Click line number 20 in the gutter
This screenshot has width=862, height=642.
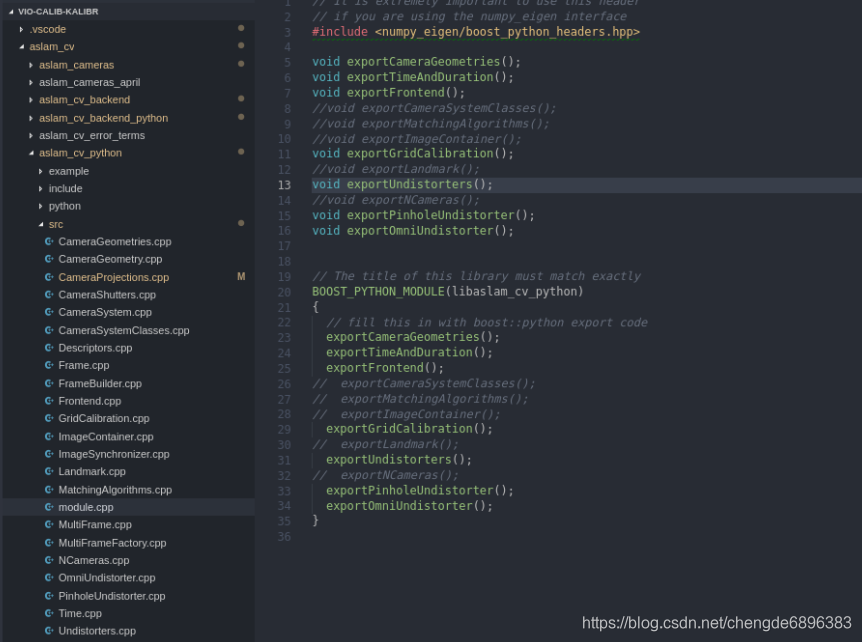(x=284, y=292)
